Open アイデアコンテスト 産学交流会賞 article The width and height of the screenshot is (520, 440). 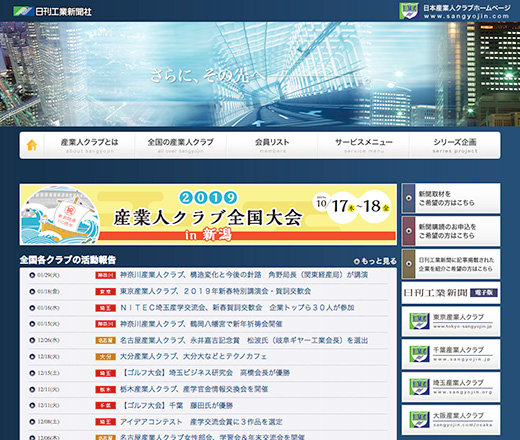click(201, 422)
